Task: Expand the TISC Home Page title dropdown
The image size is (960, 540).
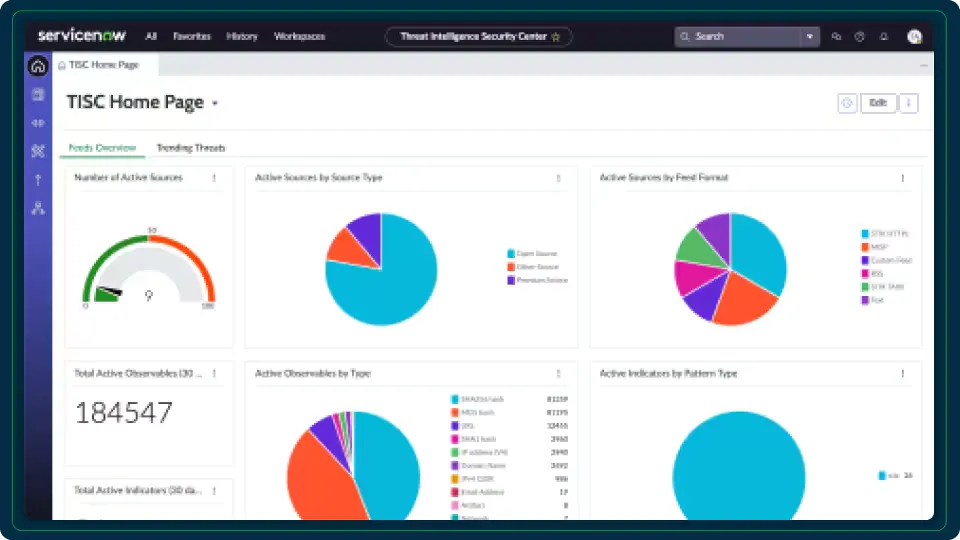Action: [215, 103]
